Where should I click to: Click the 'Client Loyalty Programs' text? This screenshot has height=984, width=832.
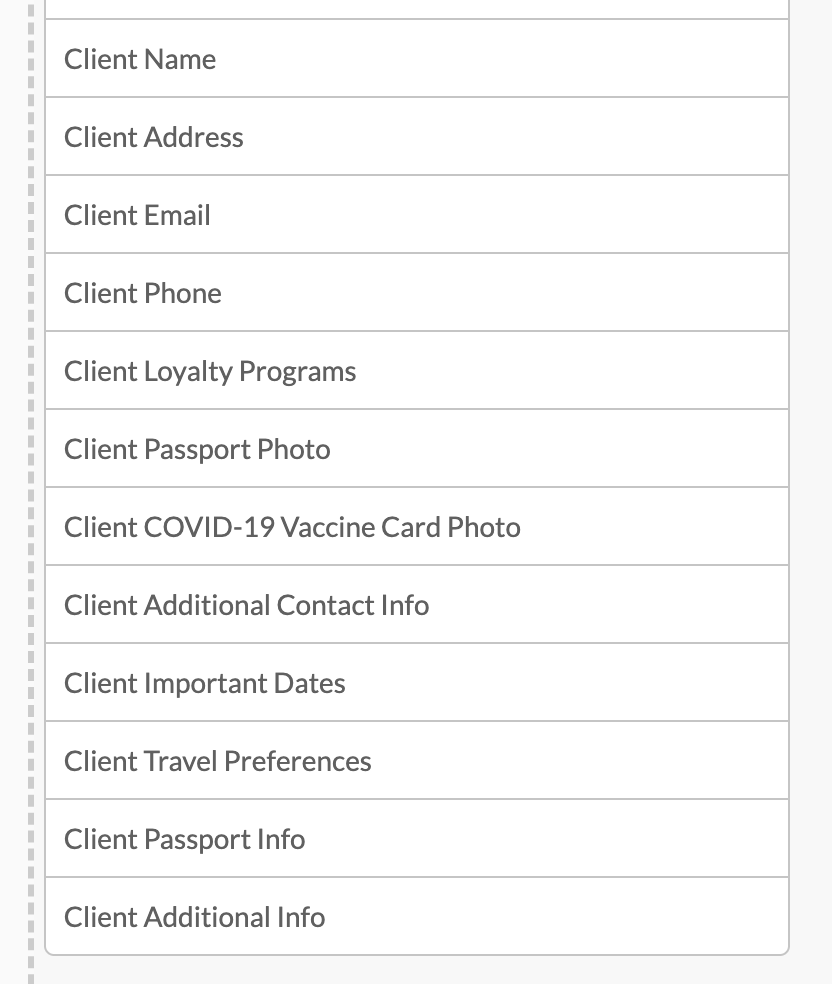[x=210, y=371]
